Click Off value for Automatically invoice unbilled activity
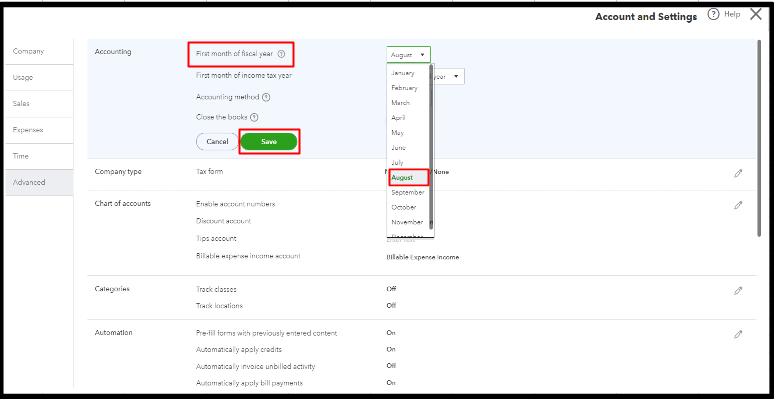Image resolution: width=774 pixels, height=399 pixels. pyautogui.click(x=391, y=366)
